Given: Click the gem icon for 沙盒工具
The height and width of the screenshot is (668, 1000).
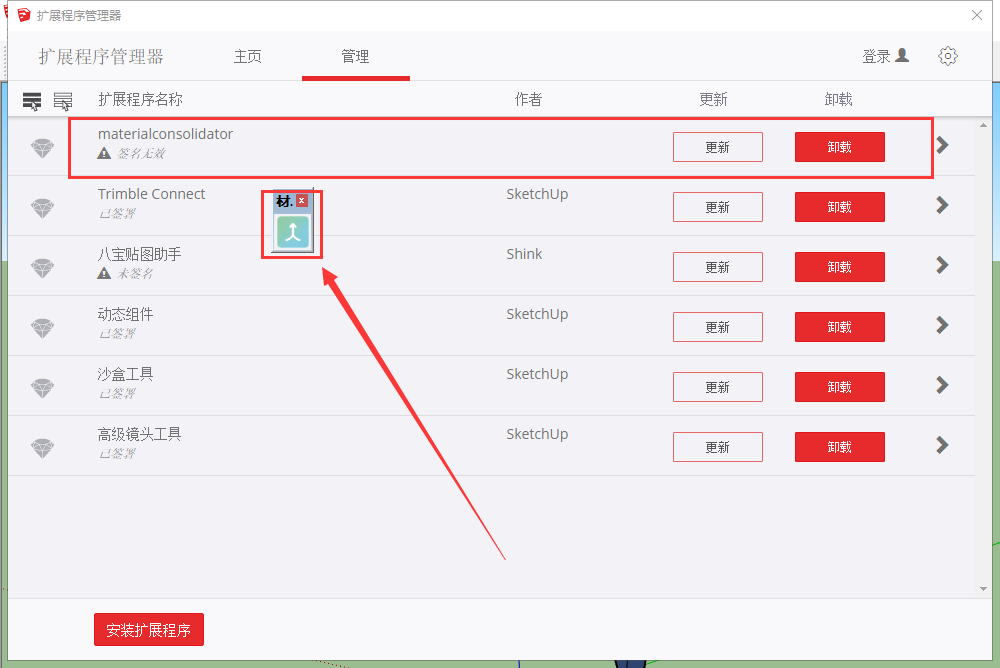Looking at the screenshot, I should click(43, 388).
